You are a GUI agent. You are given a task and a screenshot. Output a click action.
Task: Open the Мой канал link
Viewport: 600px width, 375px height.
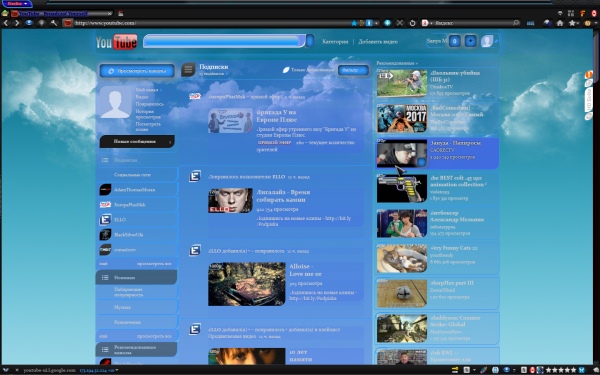pyautogui.click(x=147, y=90)
